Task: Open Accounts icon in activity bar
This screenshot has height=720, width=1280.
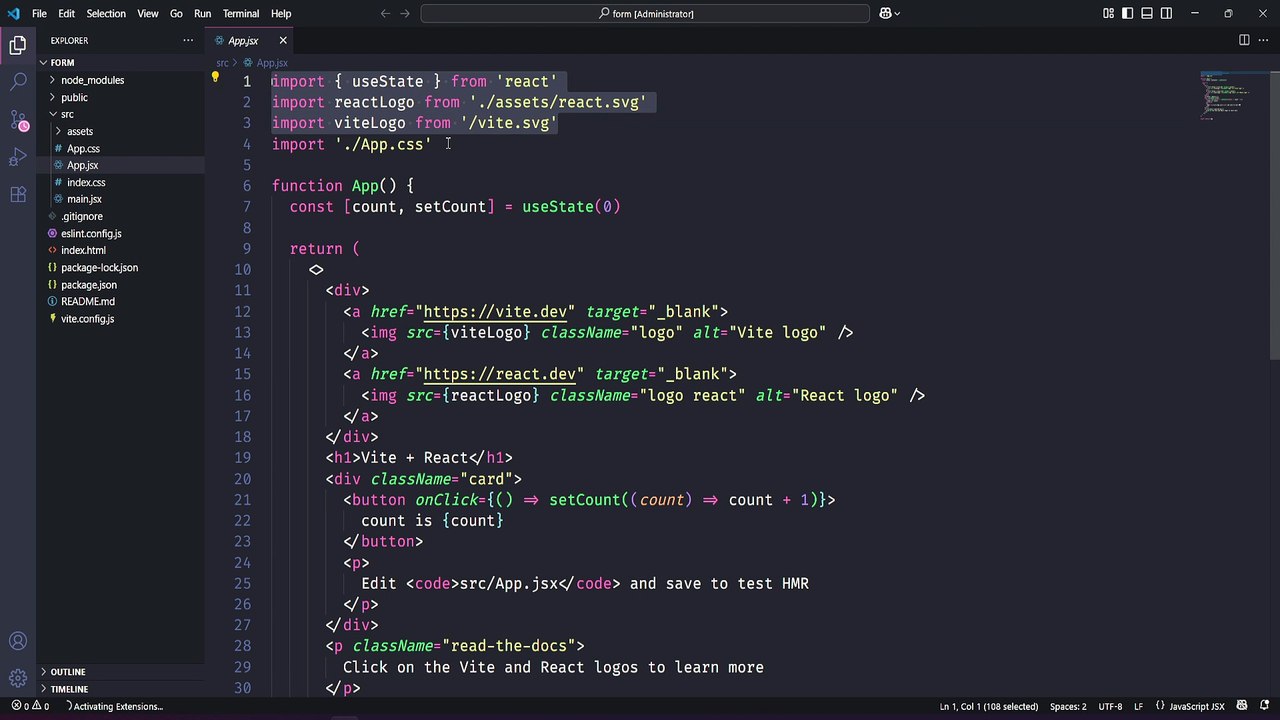Action: pos(18,642)
